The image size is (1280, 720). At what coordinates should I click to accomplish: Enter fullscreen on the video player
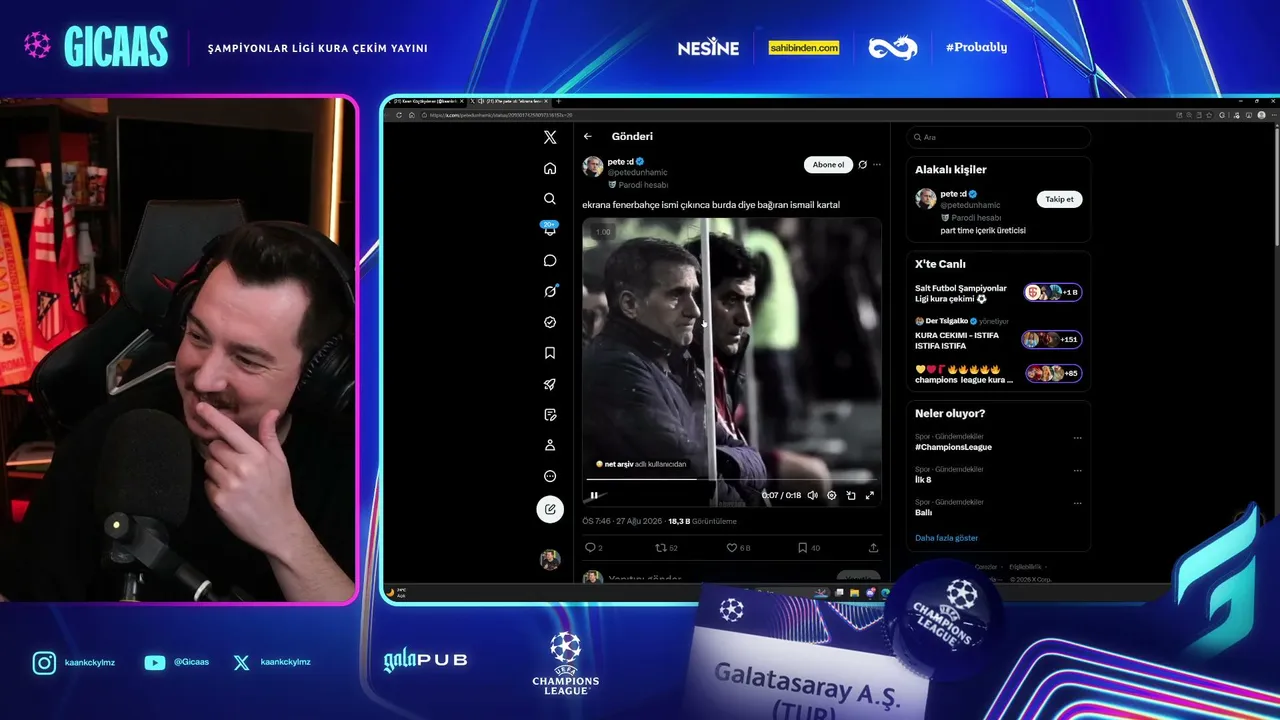[870, 495]
